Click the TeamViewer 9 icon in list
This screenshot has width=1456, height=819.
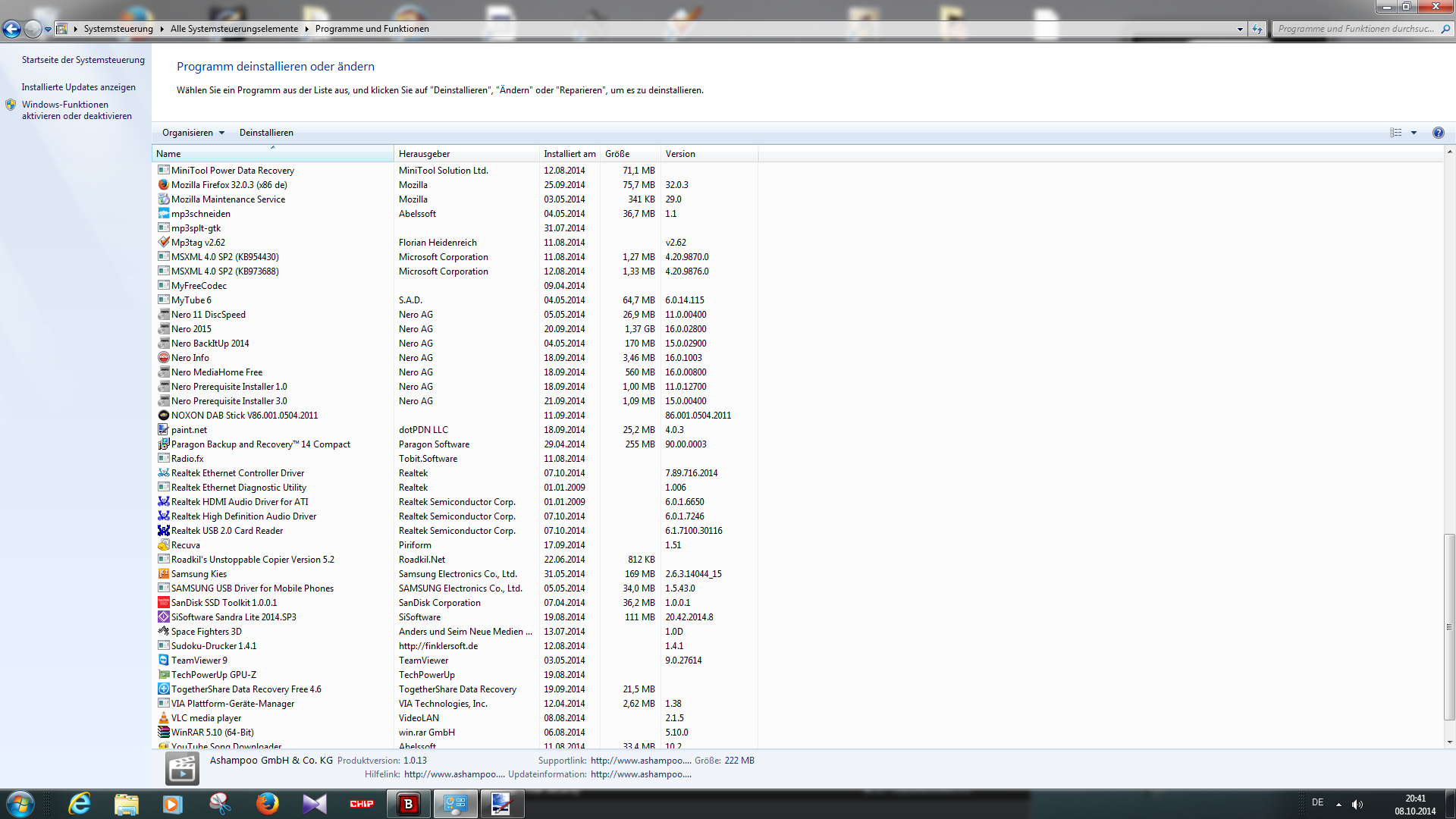click(x=163, y=661)
